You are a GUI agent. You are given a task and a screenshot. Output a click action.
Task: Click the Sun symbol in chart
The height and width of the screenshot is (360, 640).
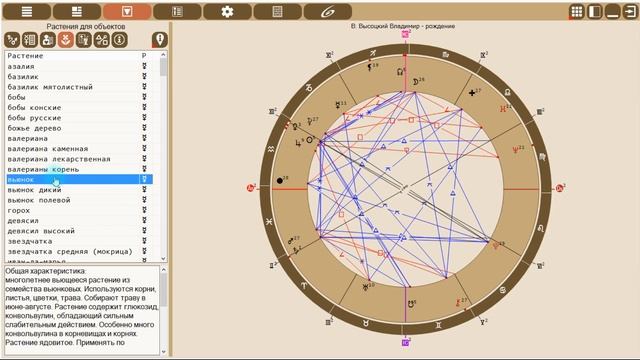coord(309,140)
